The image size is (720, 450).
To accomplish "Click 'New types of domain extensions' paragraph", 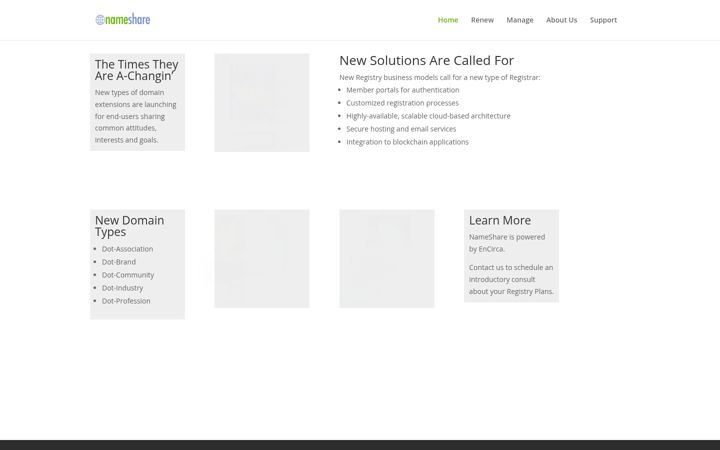I will [x=135, y=116].
